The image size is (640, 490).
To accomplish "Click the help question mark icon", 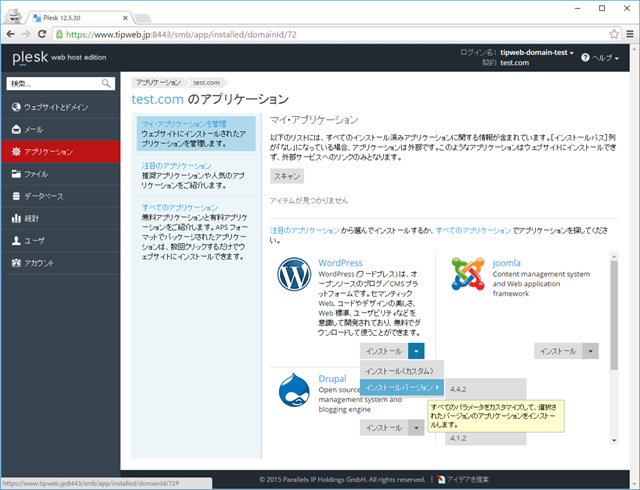I will point(585,58).
